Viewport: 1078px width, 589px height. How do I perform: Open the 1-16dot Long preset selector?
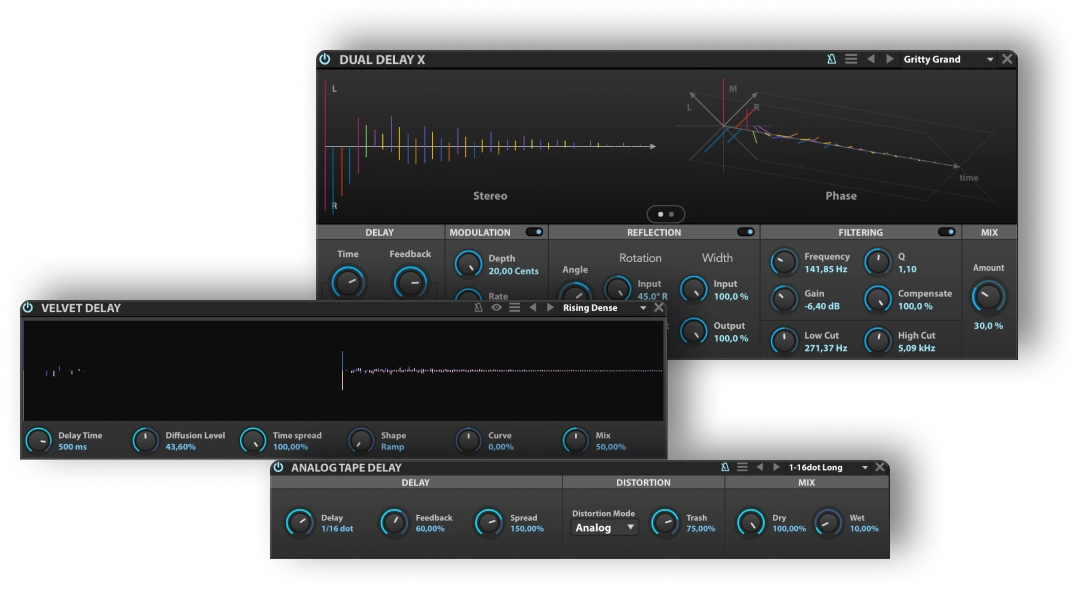(864, 467)
